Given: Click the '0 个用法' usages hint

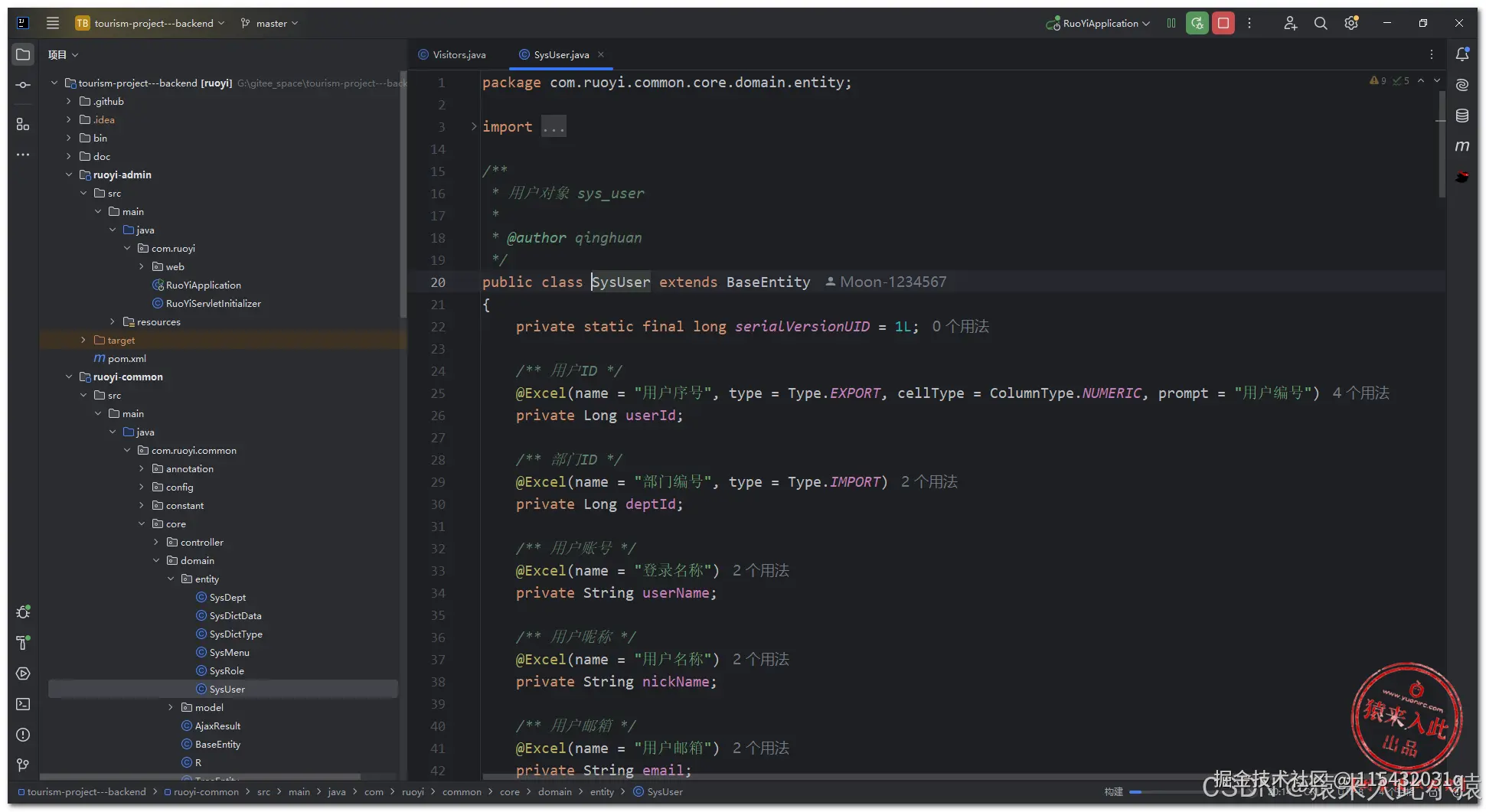Looking at the screenshot, I should pyautogui.click(x=961, y=326).
